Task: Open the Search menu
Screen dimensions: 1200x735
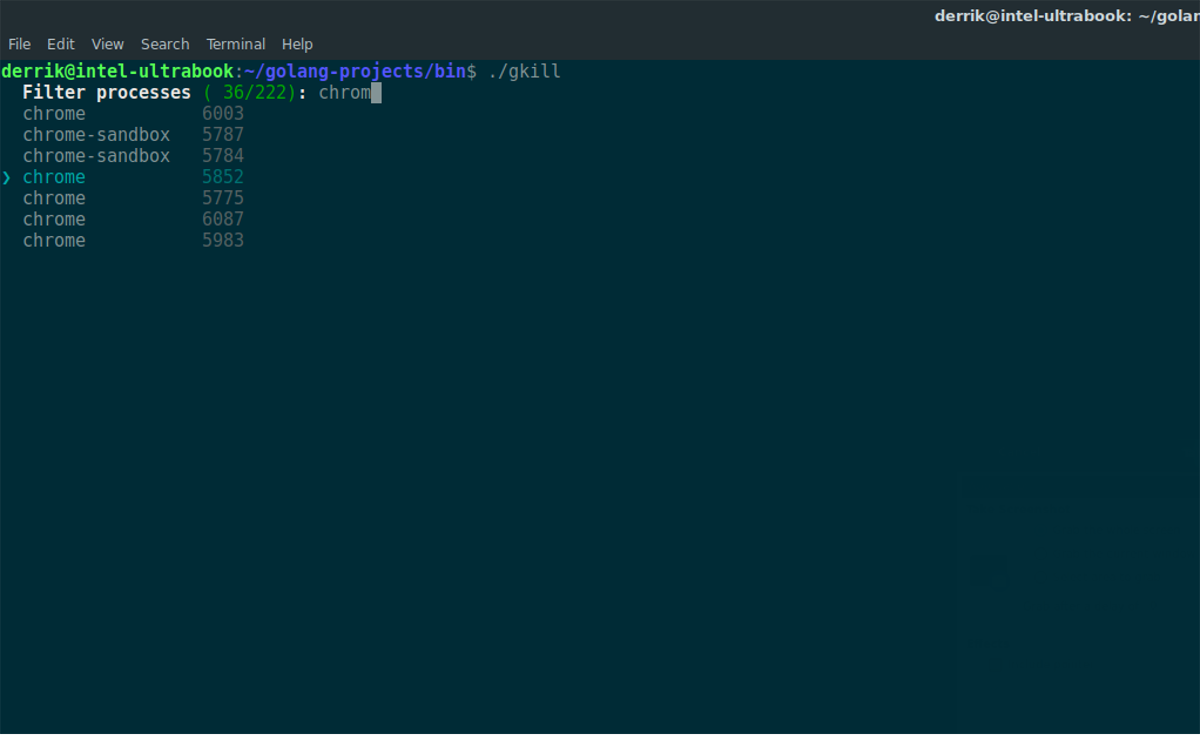Action: coord(165,44)
